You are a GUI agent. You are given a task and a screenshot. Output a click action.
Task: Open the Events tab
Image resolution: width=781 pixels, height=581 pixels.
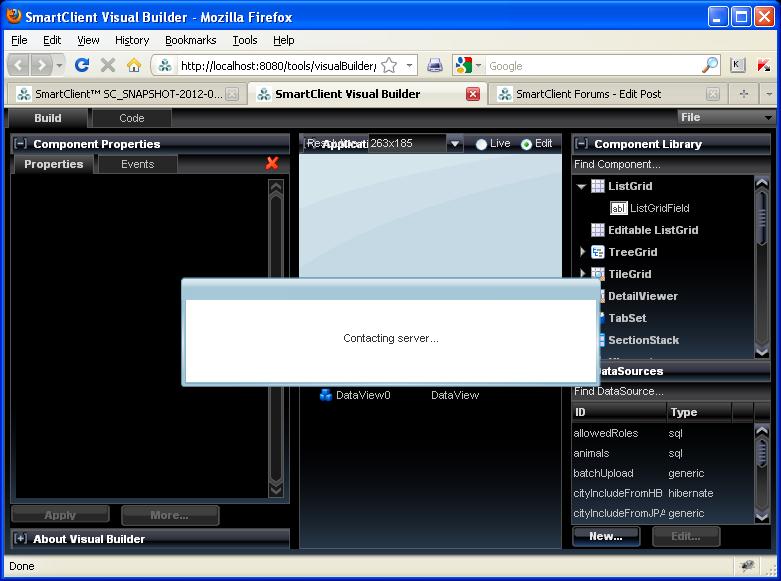[x=137, y=164]
